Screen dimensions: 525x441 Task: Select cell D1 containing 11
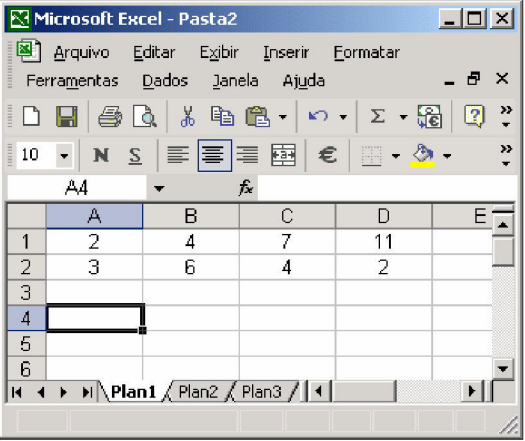click(384, 241)
